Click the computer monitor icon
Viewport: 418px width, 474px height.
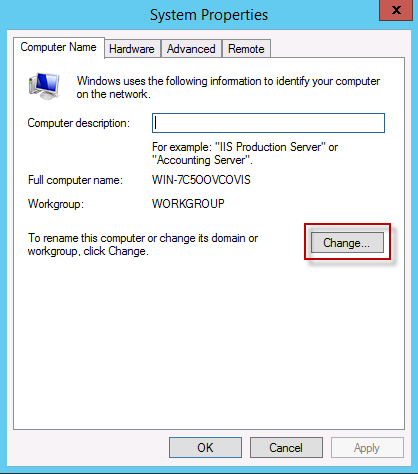44,86
